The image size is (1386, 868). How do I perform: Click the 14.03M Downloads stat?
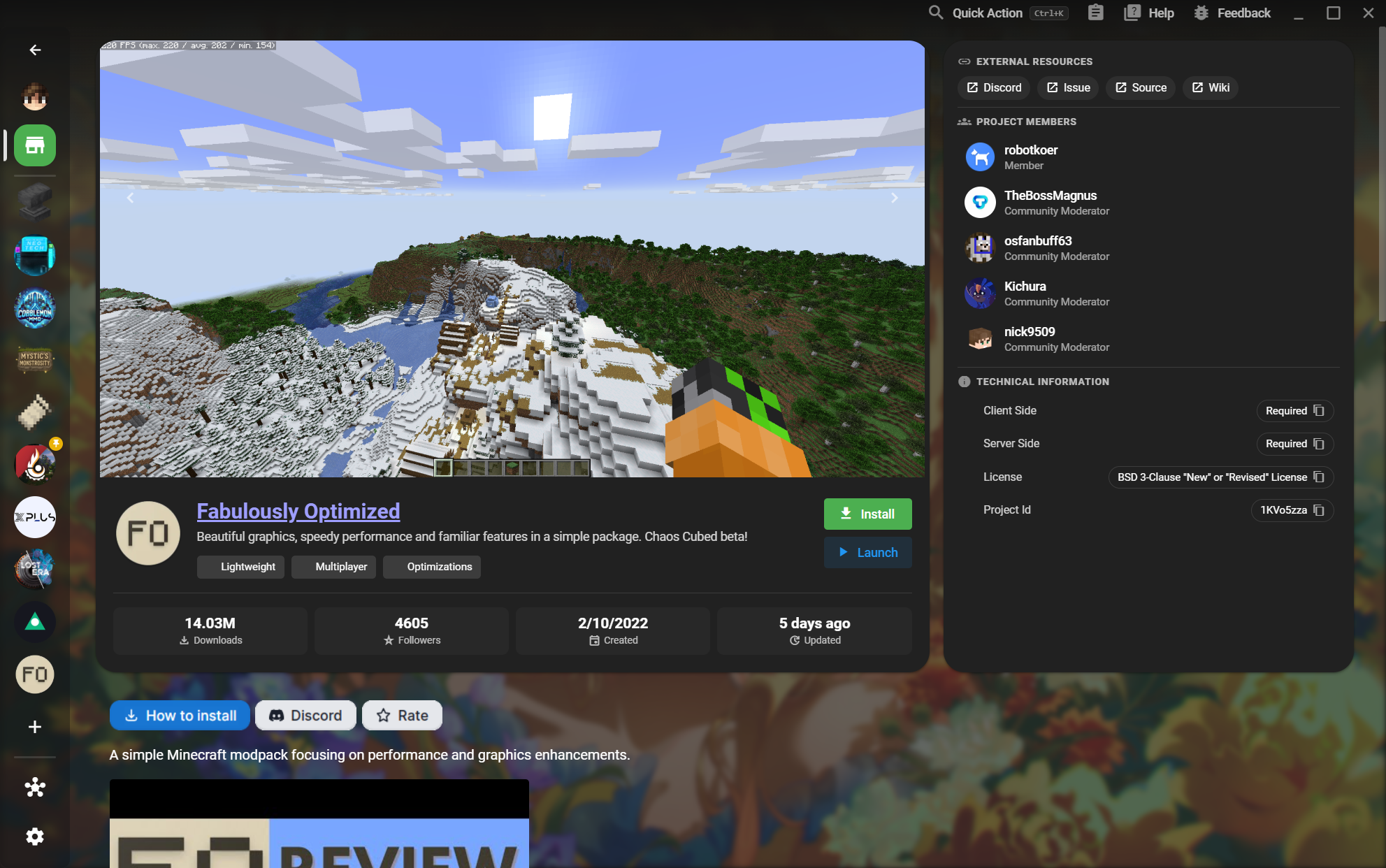tap(210, 630)
